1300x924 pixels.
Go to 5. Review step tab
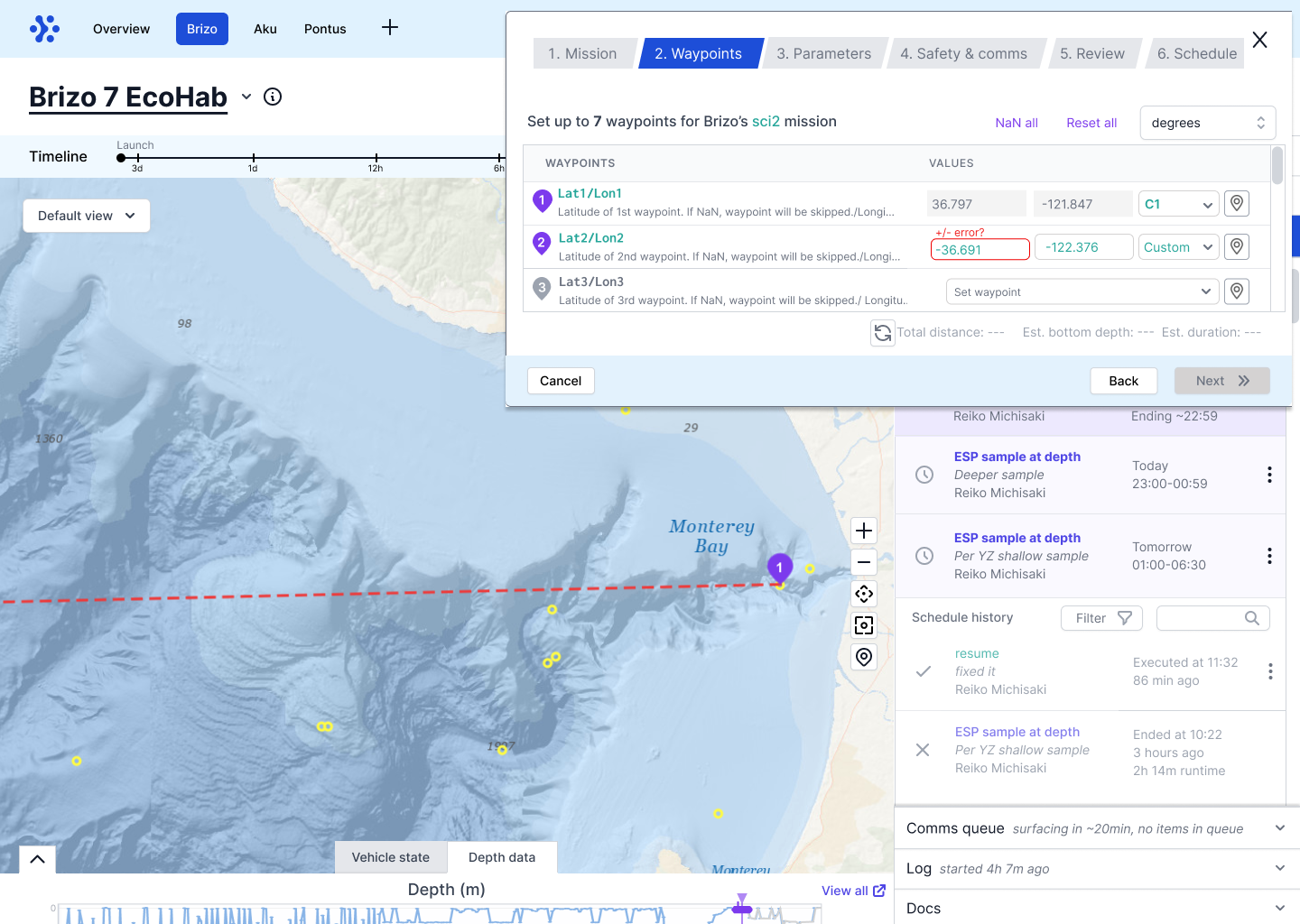pyautogui.click(x=1092, y=53)
